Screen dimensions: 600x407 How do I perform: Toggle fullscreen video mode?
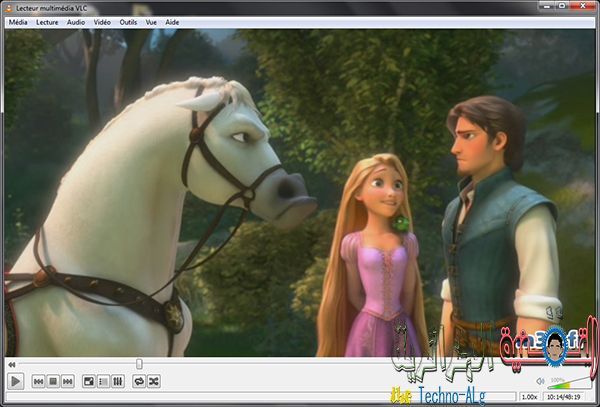[x=89, y=381]
